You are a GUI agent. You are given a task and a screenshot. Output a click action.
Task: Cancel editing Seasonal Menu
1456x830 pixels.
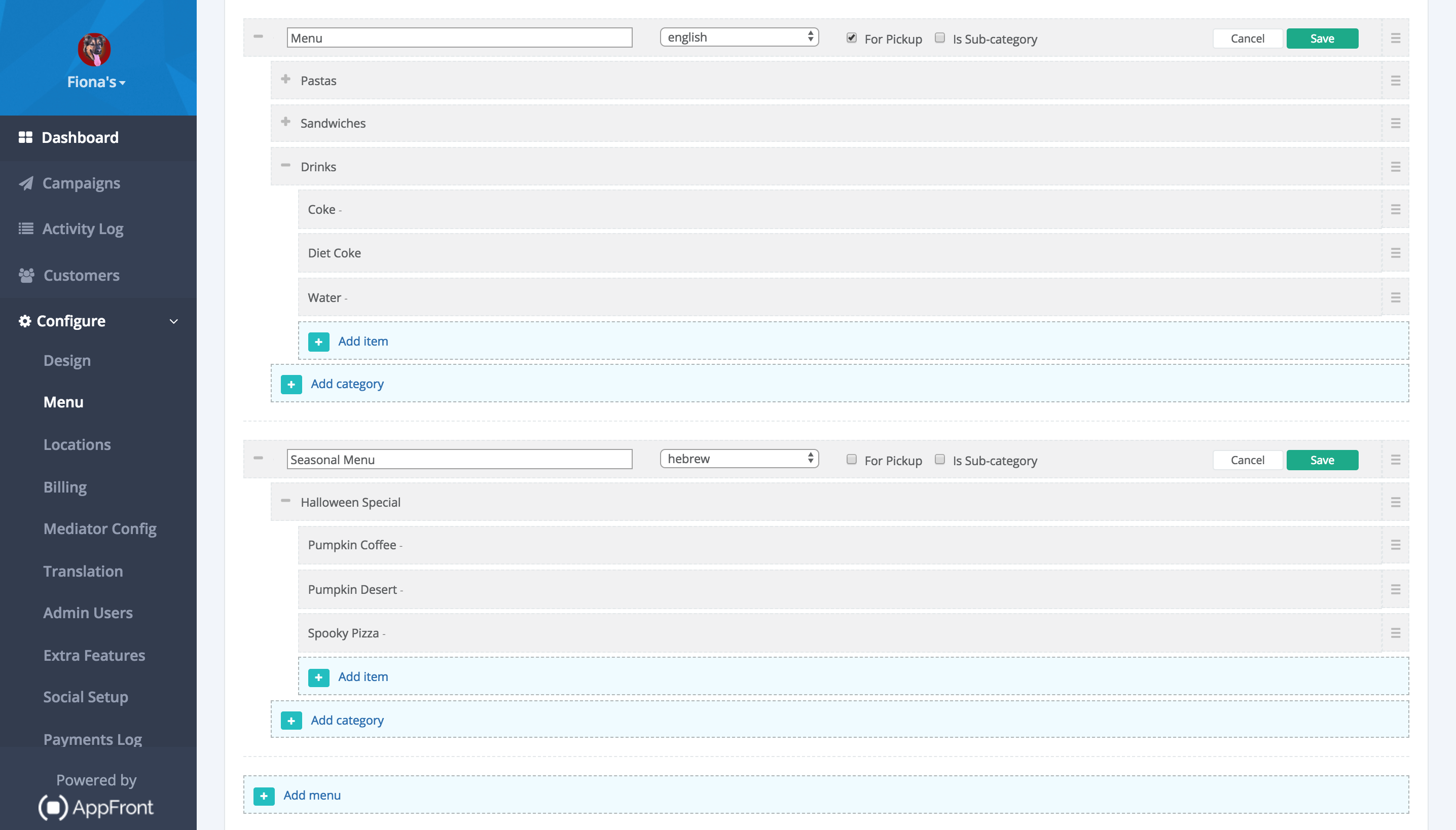(1247, 460)
